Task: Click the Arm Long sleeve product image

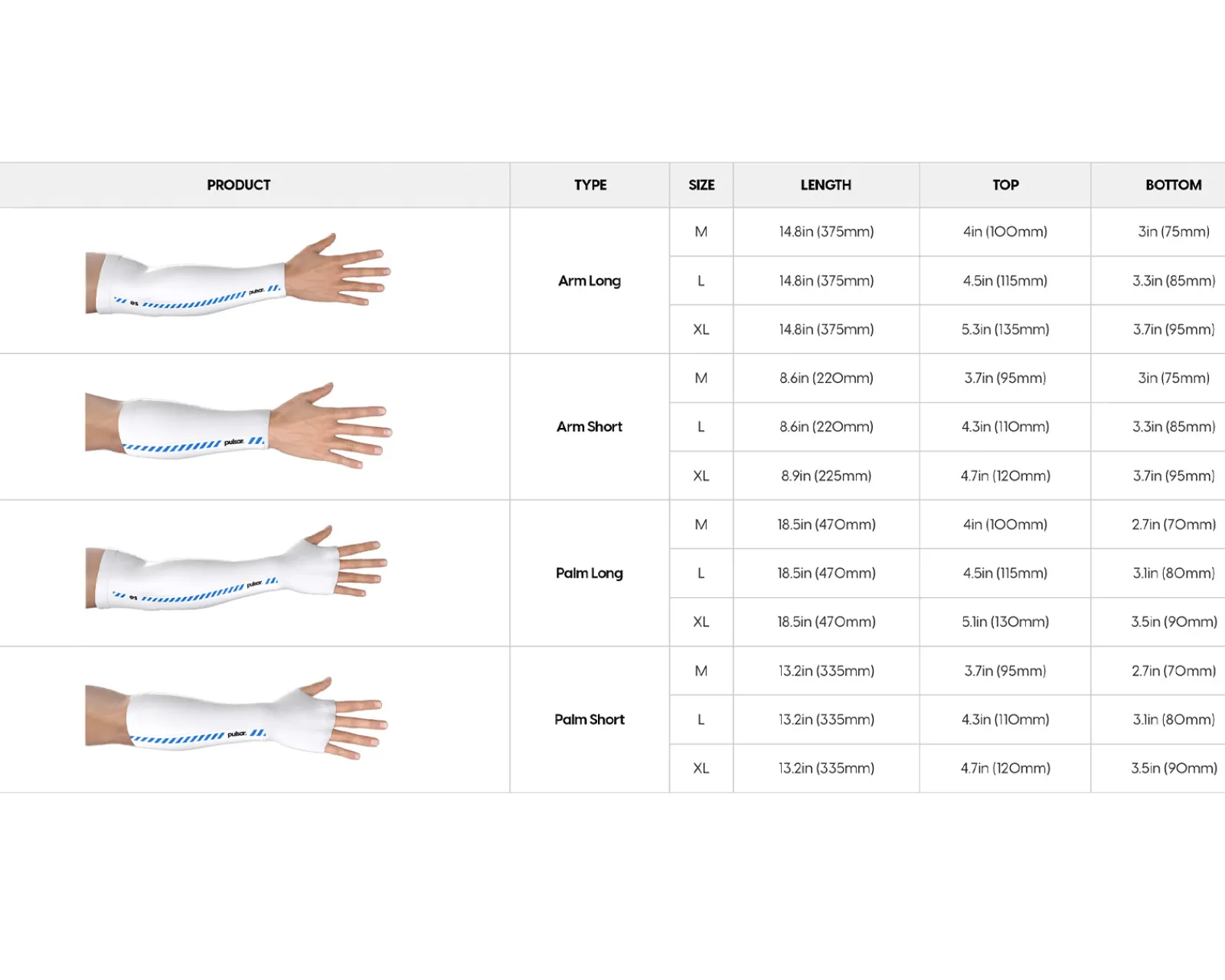Action: coord(237,276)
